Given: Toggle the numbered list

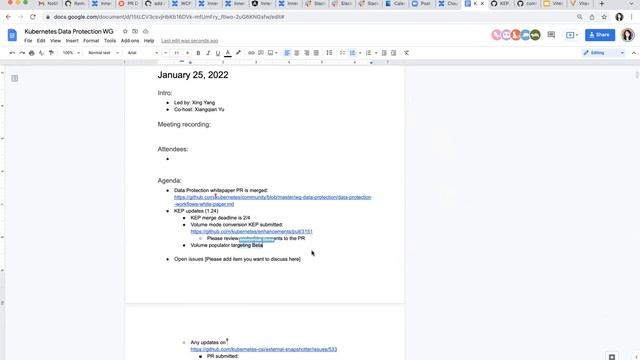Looking at the screenshot, I should [369, 53].
